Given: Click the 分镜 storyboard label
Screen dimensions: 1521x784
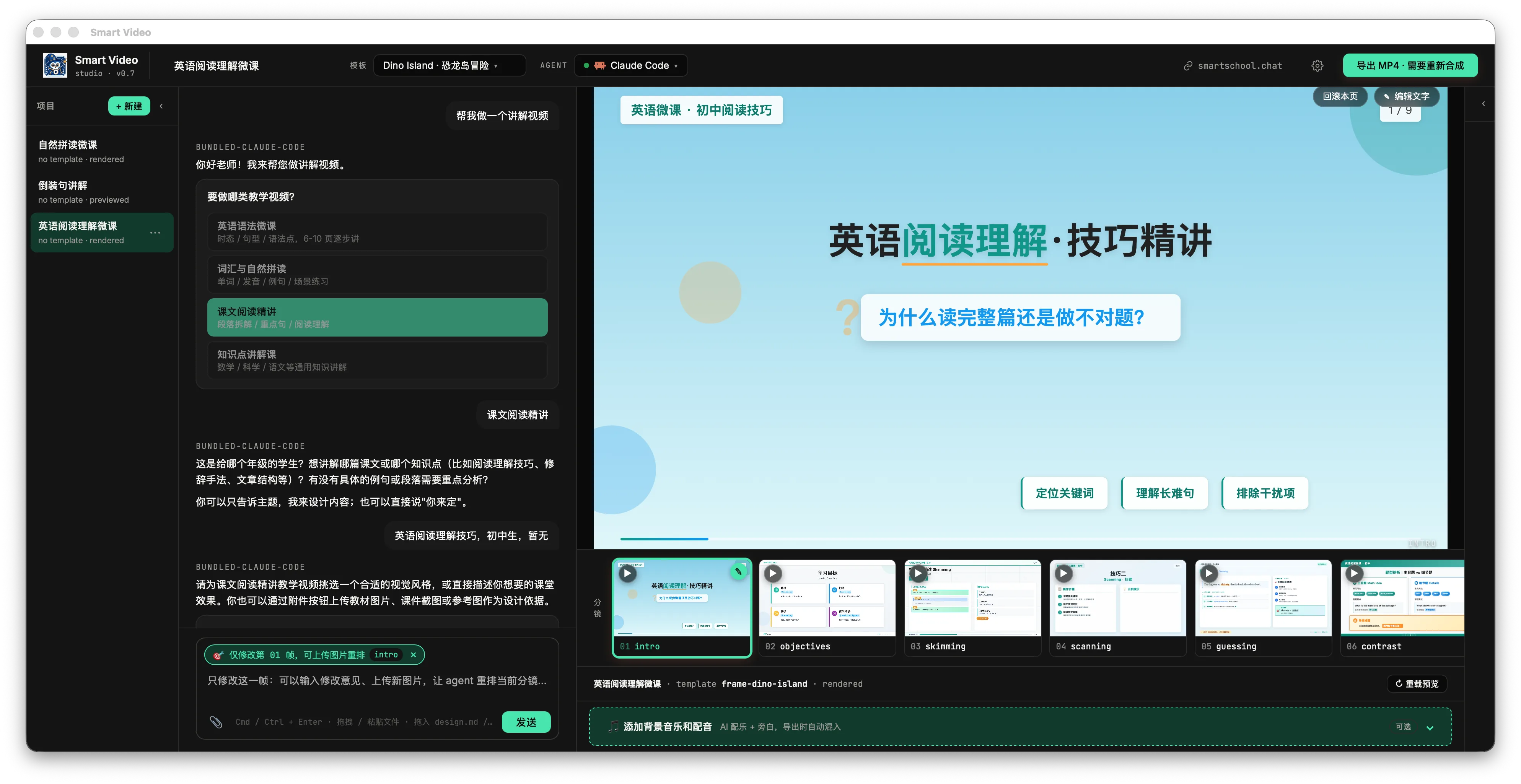Looking at the screenshot, I should (x=597, y=607).
